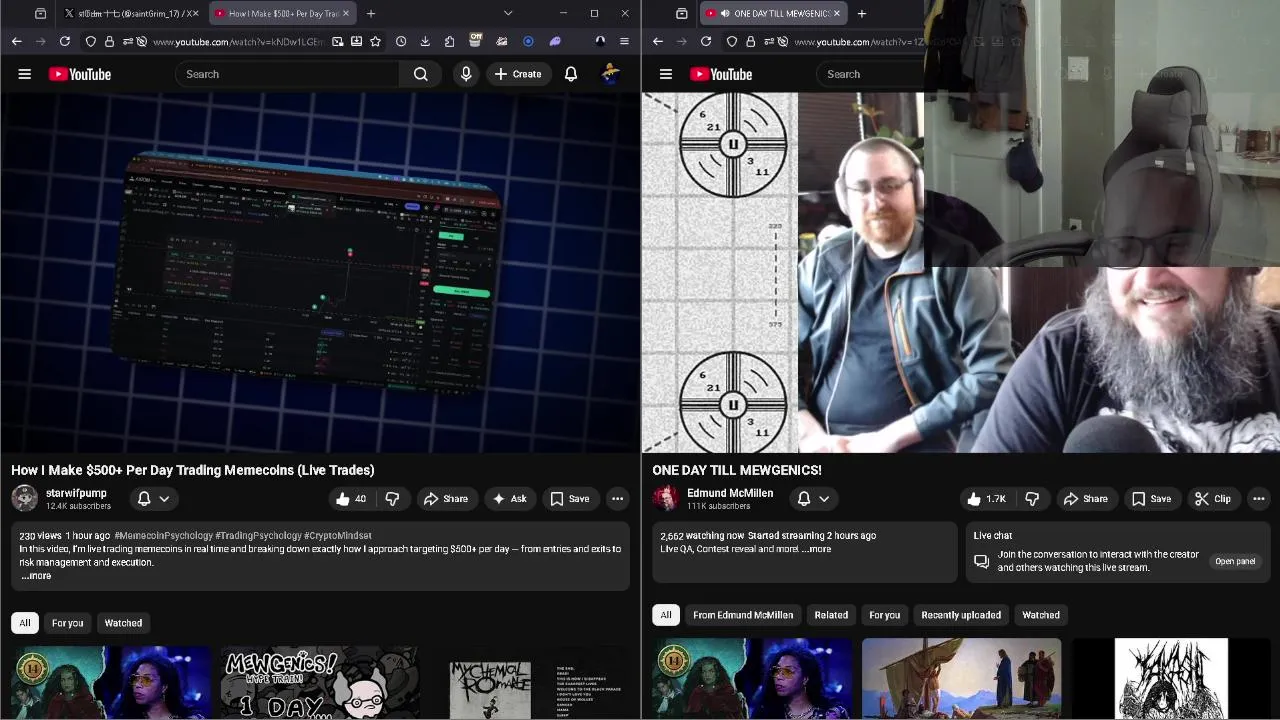1280x720 pixels.
Task: Save the starwifpump video to playlist
Action: [x=570, y=498]
